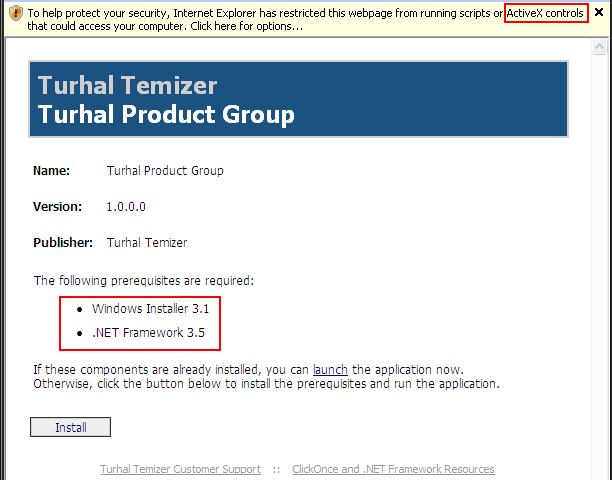
Task: Click the Name value Turhal Product Group
Action: (x=165, y=171)
